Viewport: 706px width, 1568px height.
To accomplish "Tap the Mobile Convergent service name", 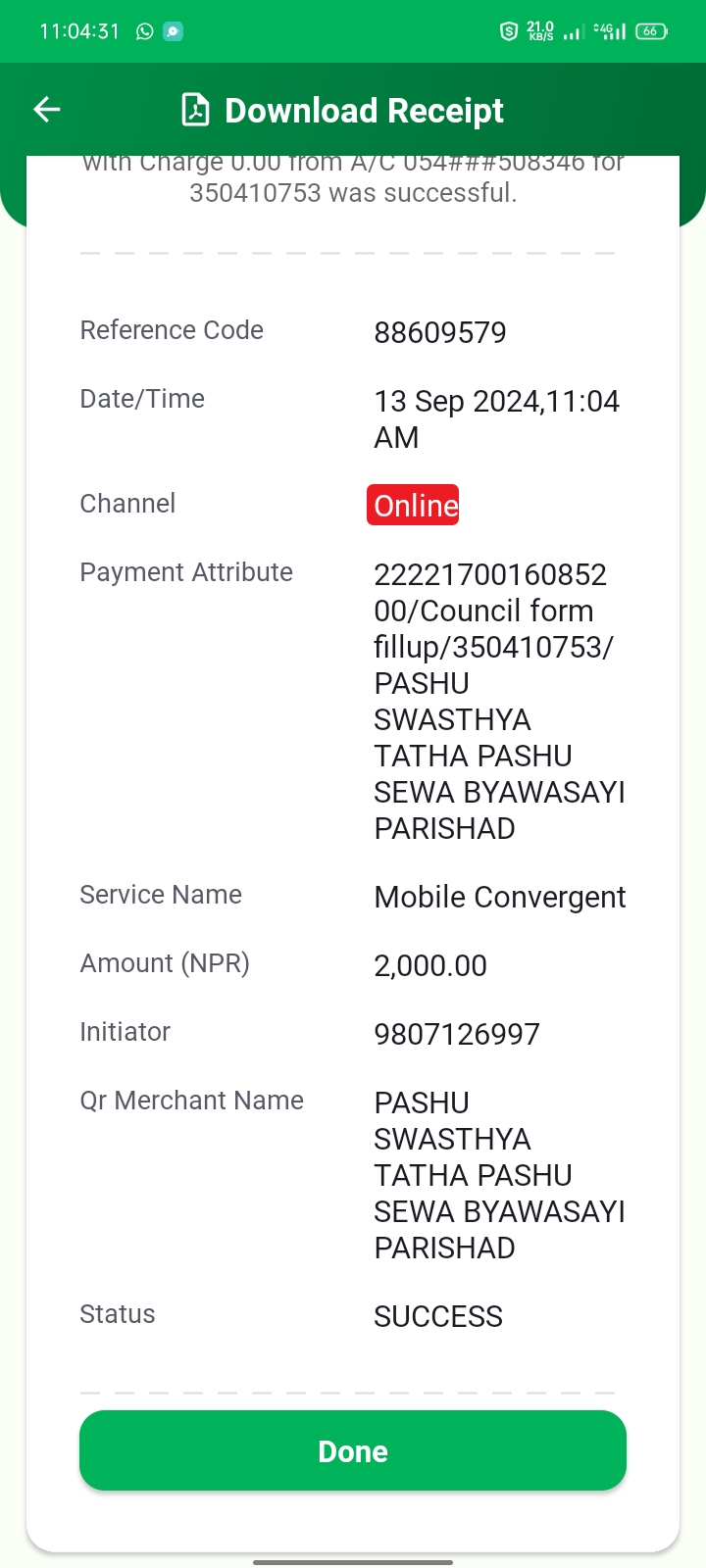I will point(500,897).
